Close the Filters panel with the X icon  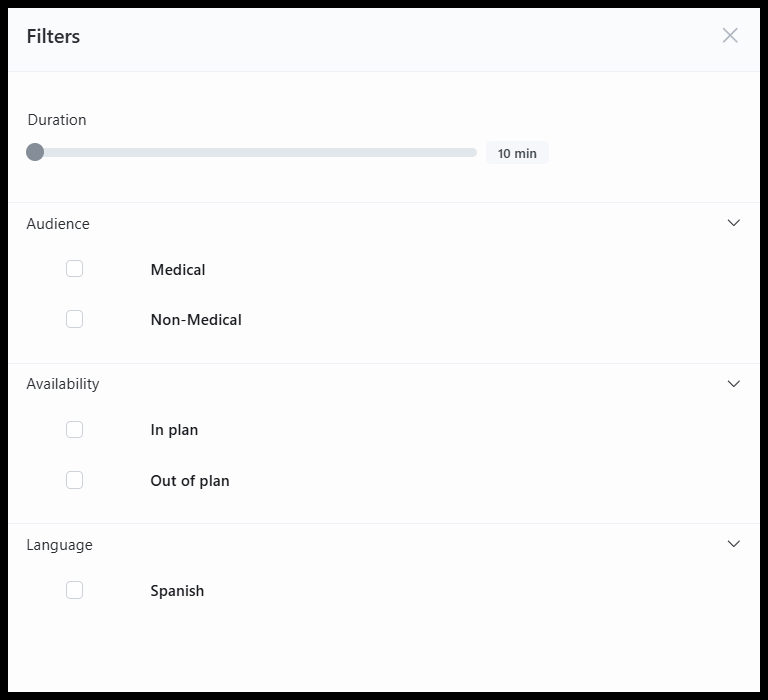click(730, 35)
